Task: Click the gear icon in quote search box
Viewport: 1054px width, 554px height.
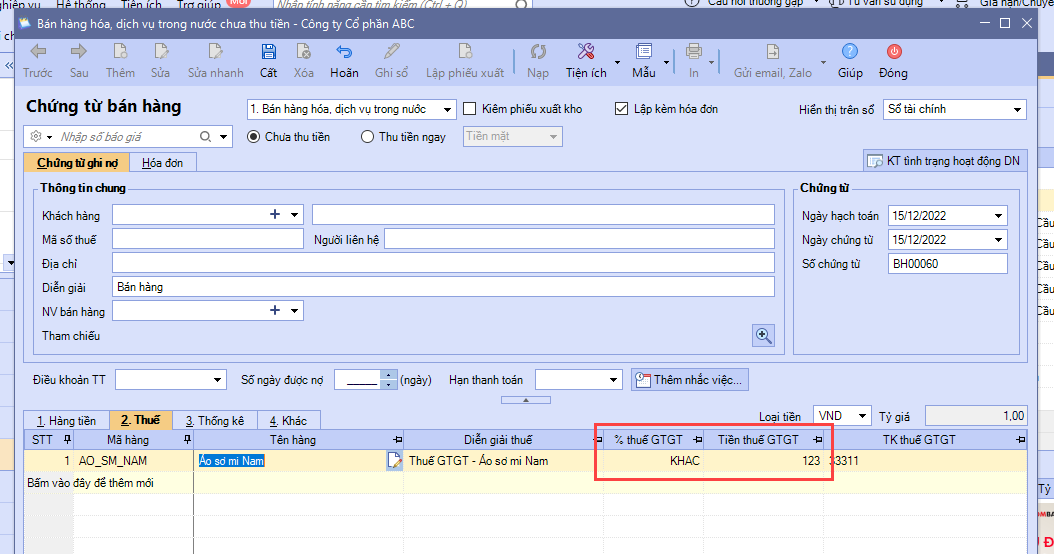Action: point(36,136)
